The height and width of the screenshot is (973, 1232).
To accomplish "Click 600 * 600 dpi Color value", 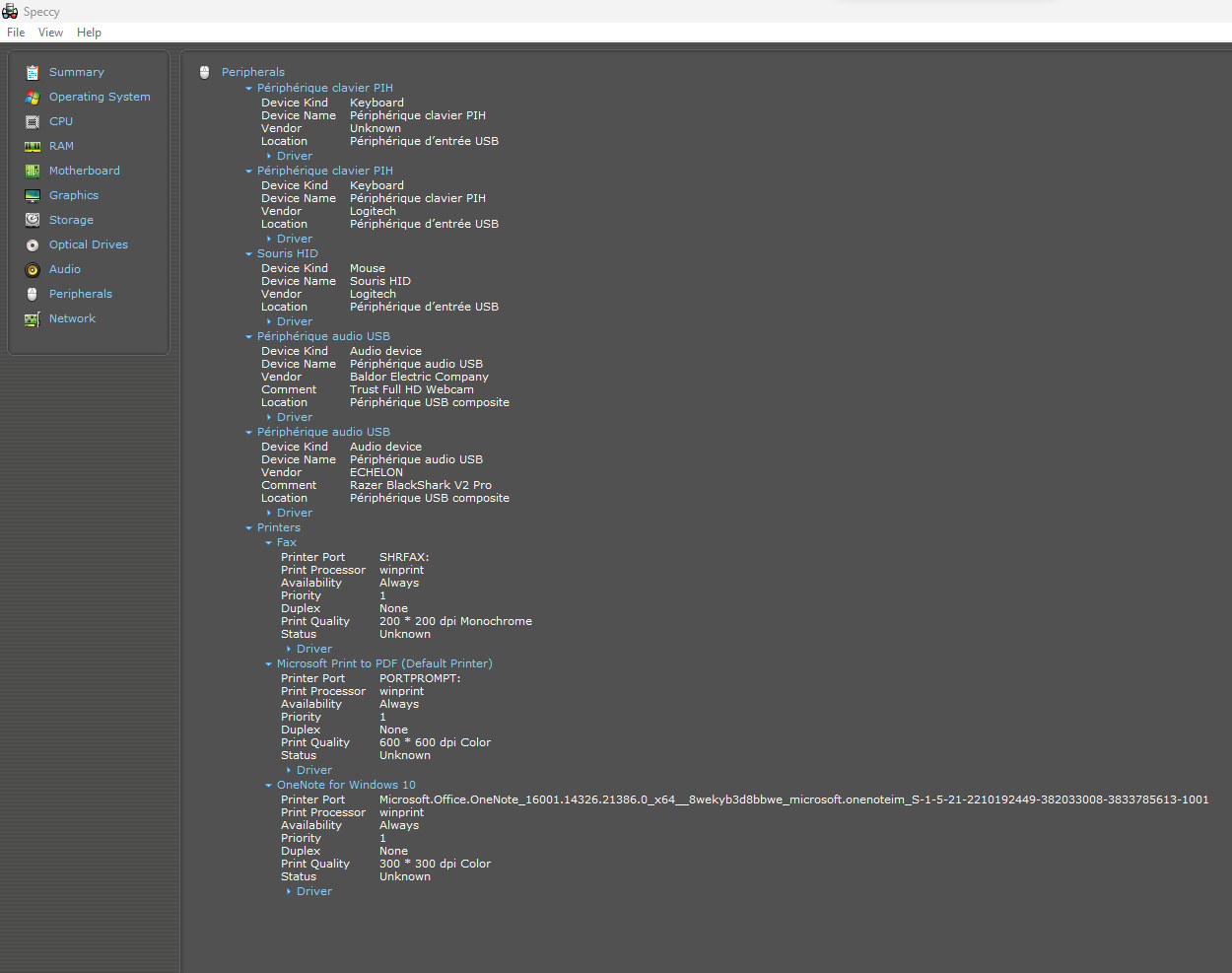I will 435,742.
